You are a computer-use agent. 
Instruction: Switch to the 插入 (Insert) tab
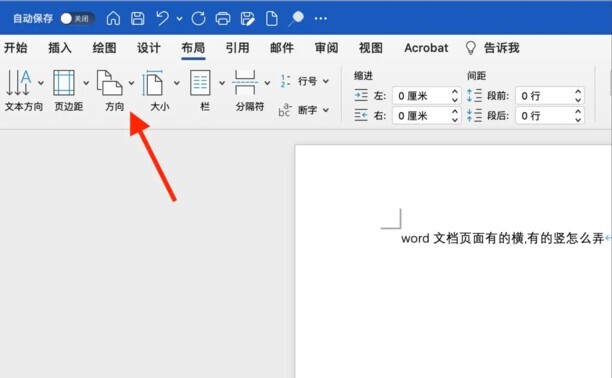coord(60,48)
